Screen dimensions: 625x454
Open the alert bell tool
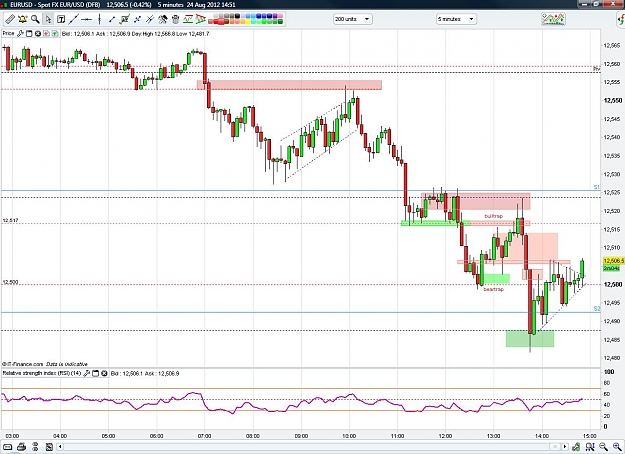[22, 19]
